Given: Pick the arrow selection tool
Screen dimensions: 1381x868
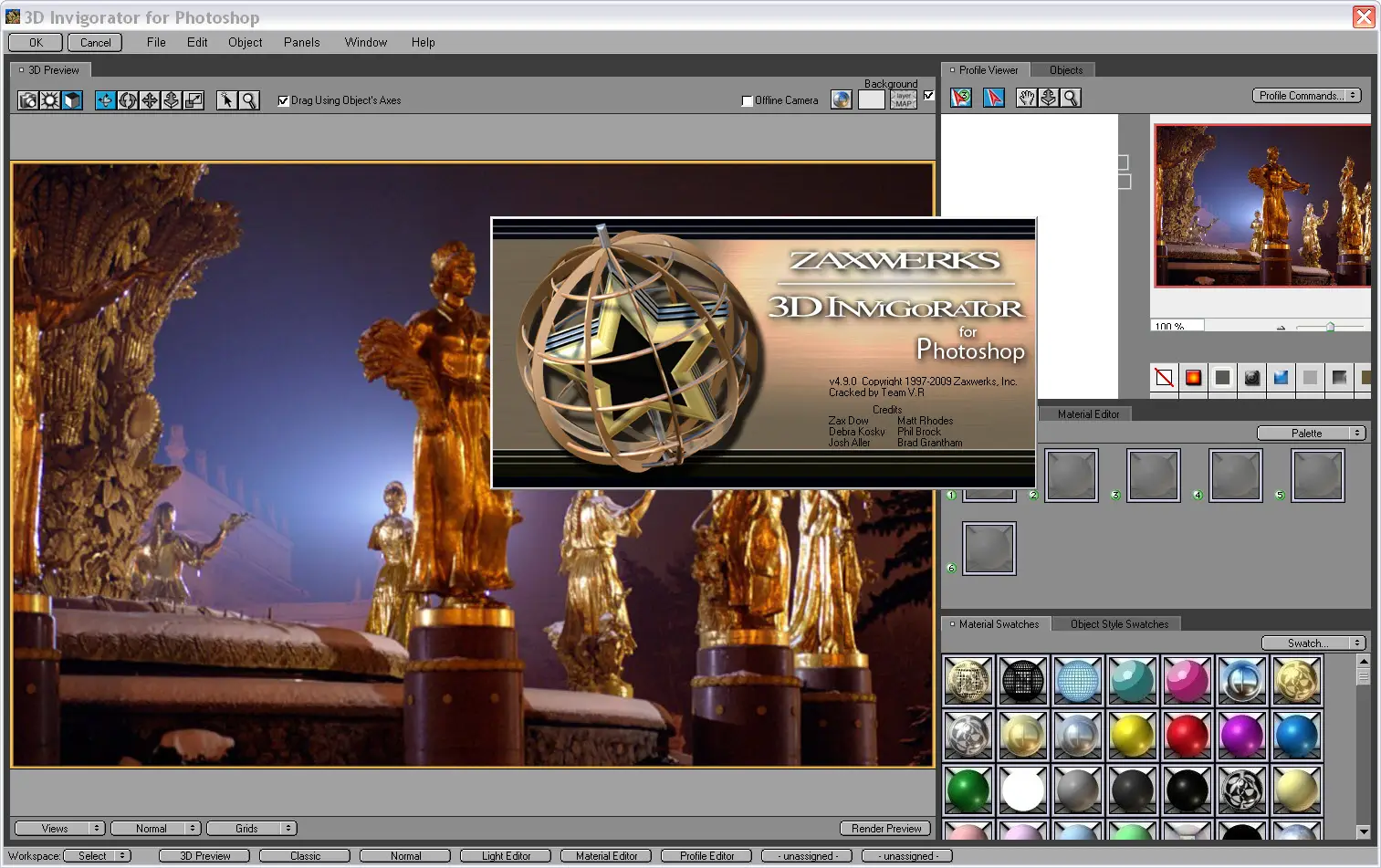Looking at the screenshot, I should point(226,100).
